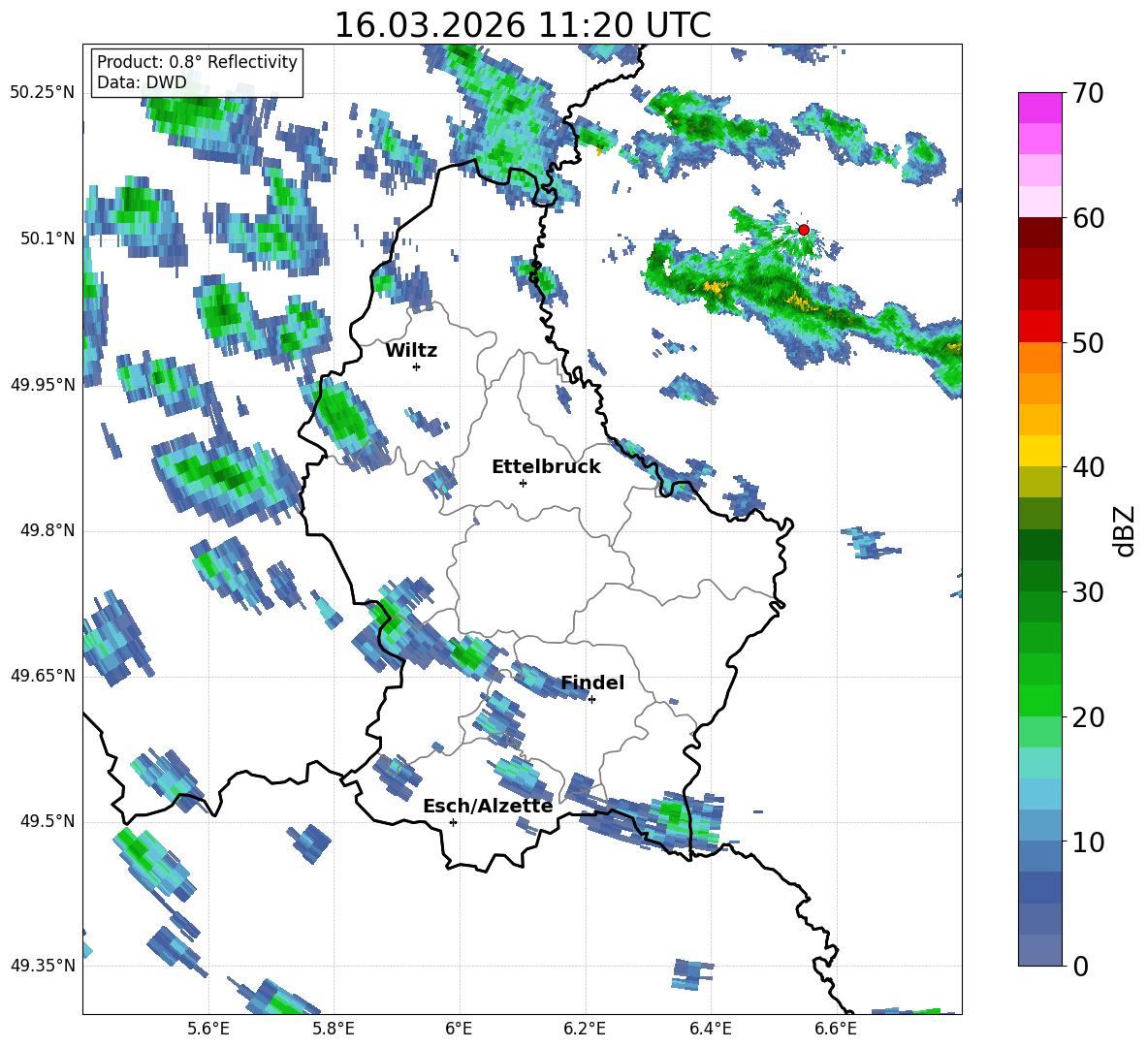Click the 60 value on the colorbar
The width and height of the screenshot is (1148, 1048).
(x=1088, y=218)
